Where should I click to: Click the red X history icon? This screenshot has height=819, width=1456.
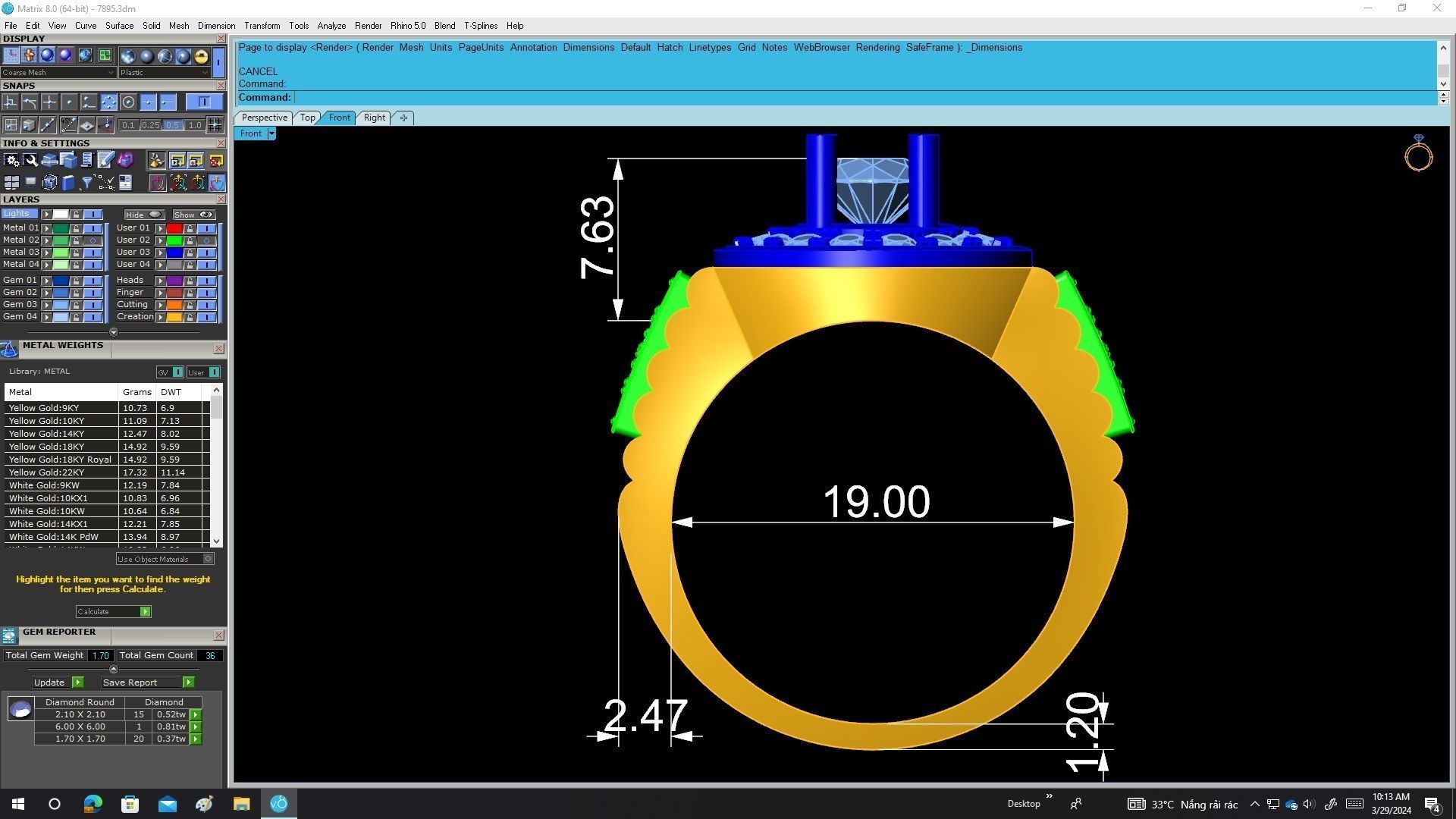point(216,162)
